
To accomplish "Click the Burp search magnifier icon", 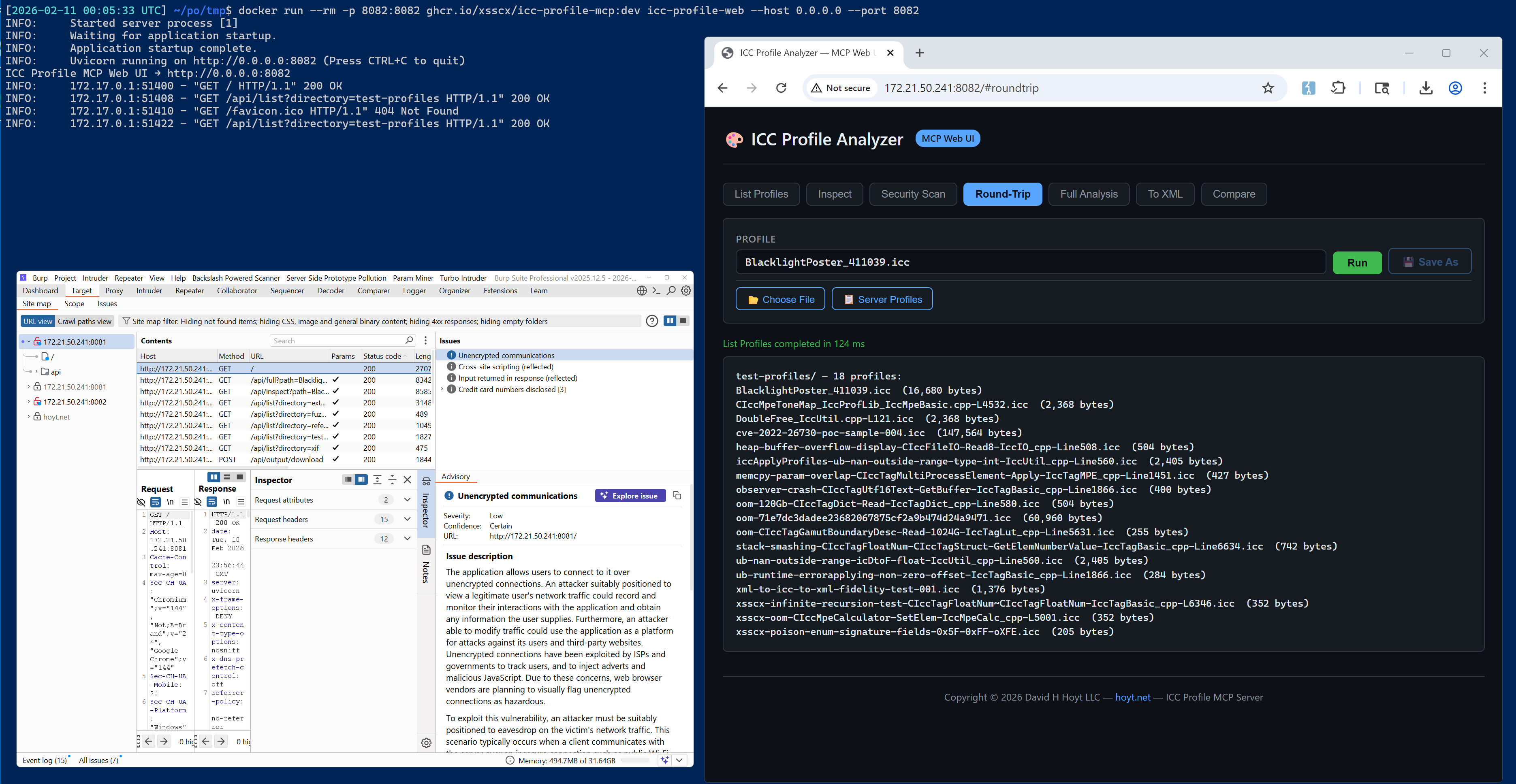I will (671, 290).
